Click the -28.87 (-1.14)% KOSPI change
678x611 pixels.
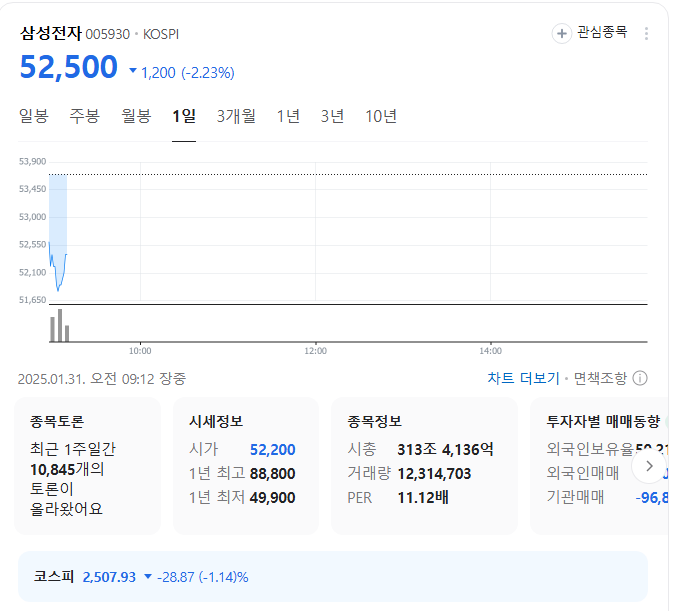[202, 577]
